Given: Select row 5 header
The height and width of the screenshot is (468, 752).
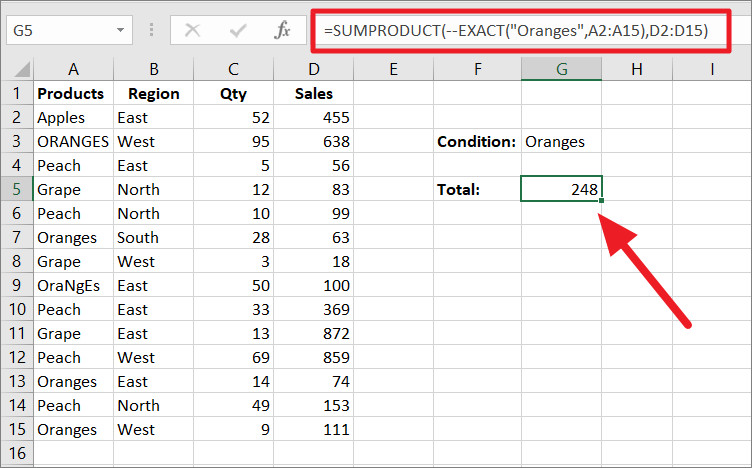Looking at the screenshot, I should [x=17, y=189].
